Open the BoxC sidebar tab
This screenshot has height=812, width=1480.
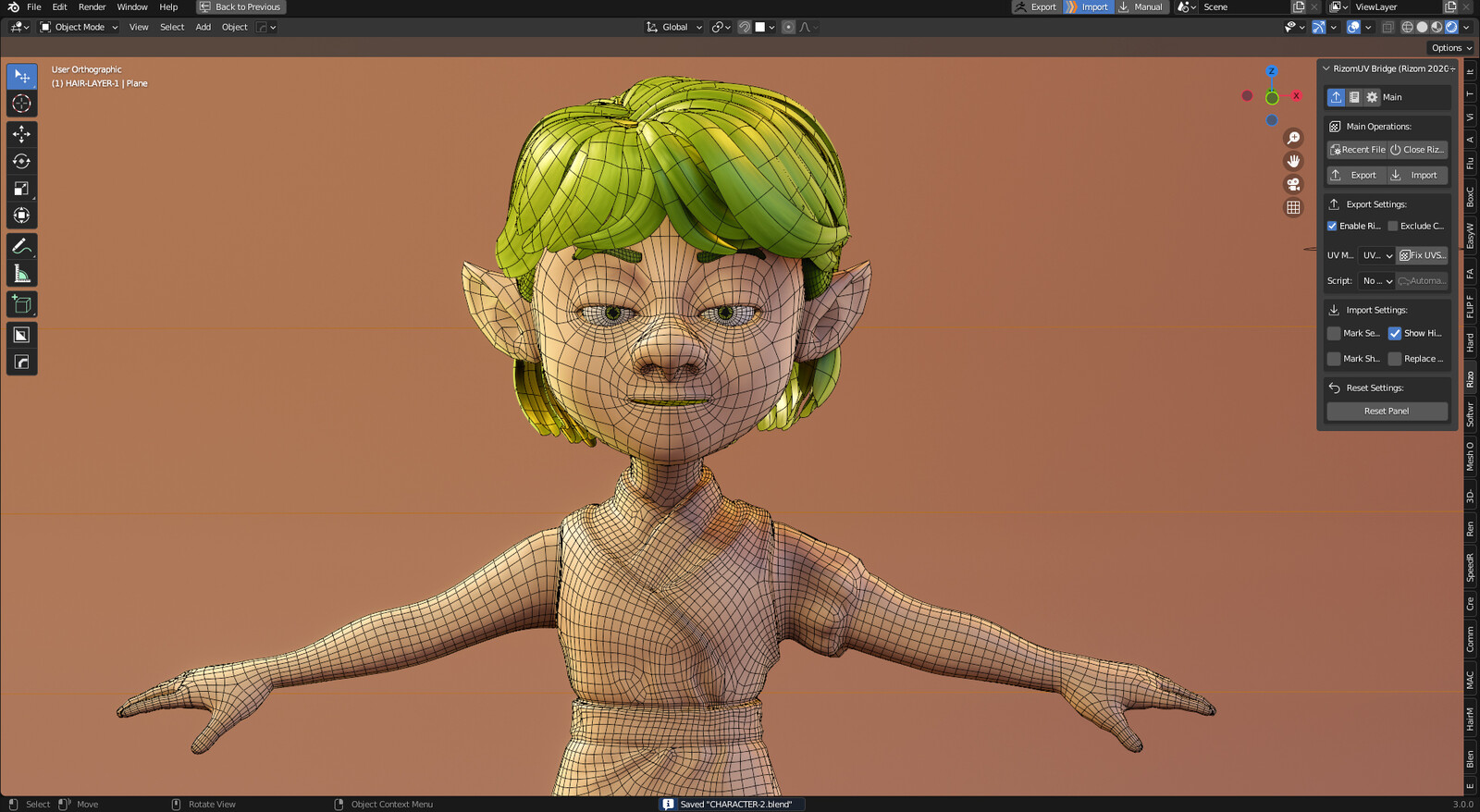(1470, 197)
